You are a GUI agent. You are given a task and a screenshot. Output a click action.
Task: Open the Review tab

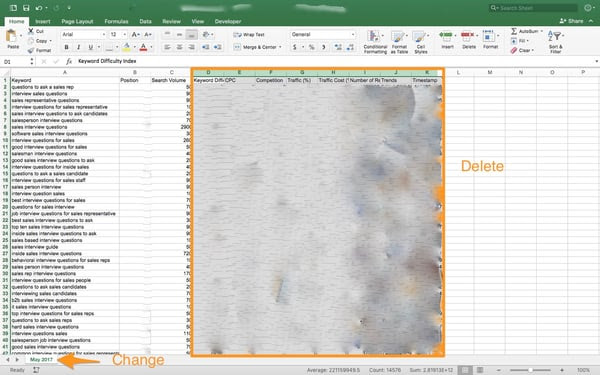[171, 21]
